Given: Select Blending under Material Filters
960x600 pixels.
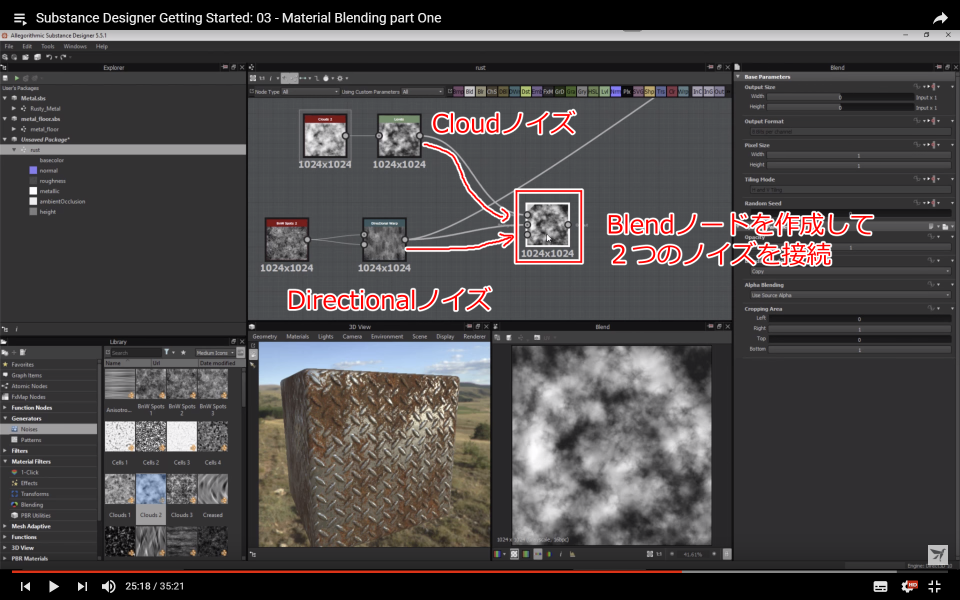Looking at the screenshot, I should pos(32,505).
